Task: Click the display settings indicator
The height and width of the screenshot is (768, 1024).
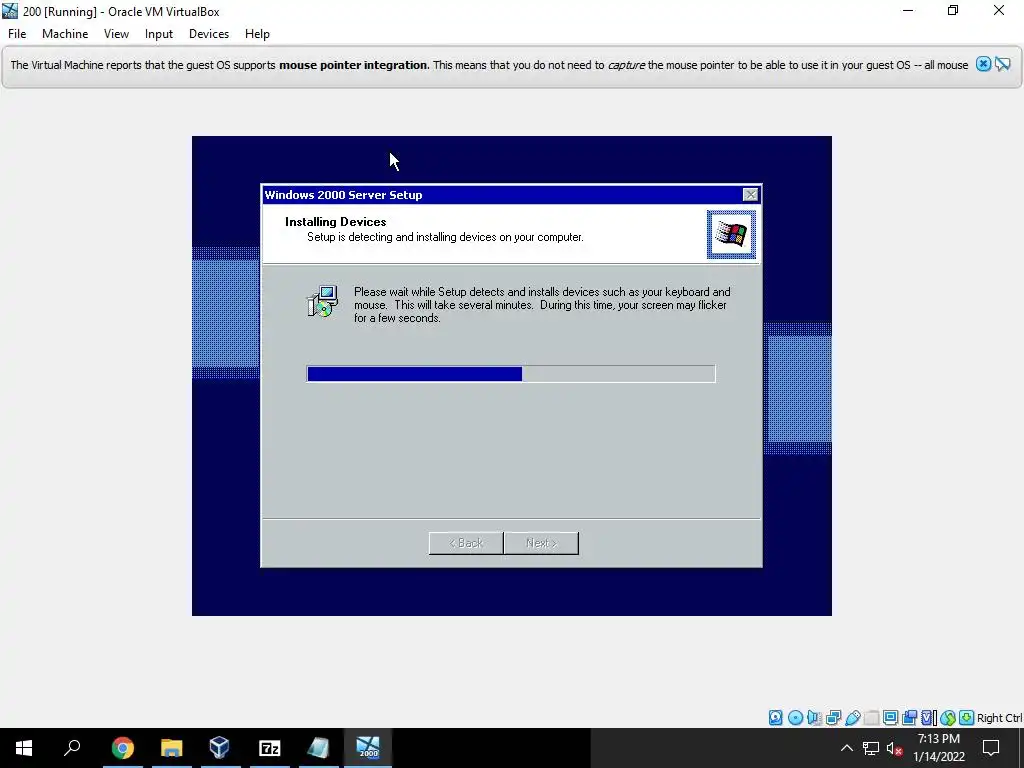Action: (x=890, y=718)
